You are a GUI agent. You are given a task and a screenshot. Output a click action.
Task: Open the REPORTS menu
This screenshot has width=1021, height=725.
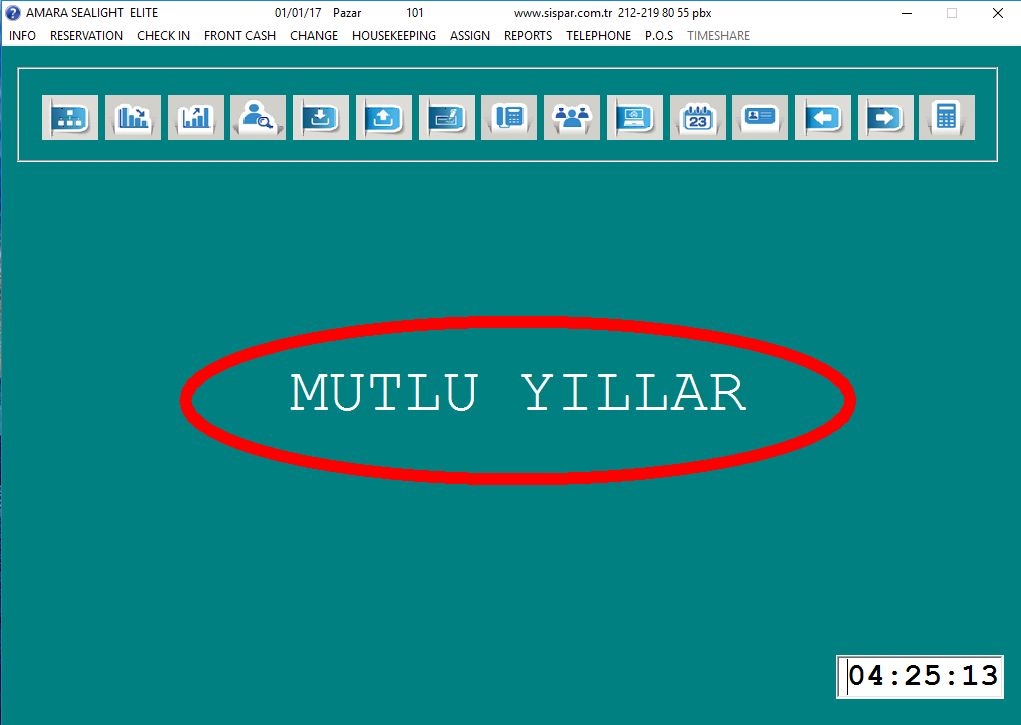[528, 35]
